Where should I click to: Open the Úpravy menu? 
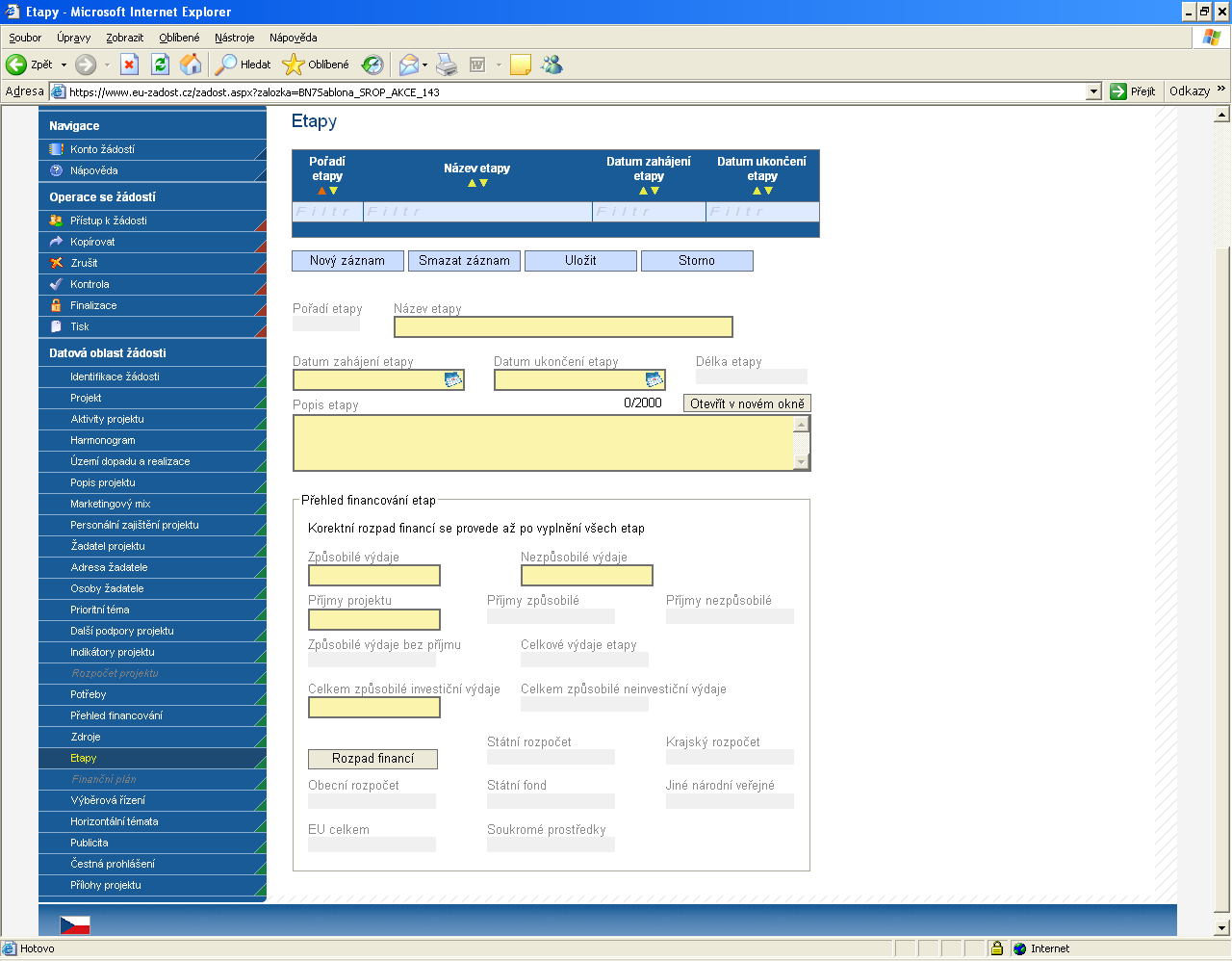[73, 38]
